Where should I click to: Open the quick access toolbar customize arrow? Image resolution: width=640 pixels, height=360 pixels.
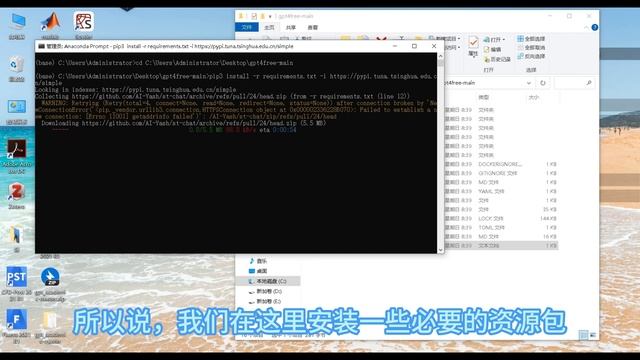(270, 16)
